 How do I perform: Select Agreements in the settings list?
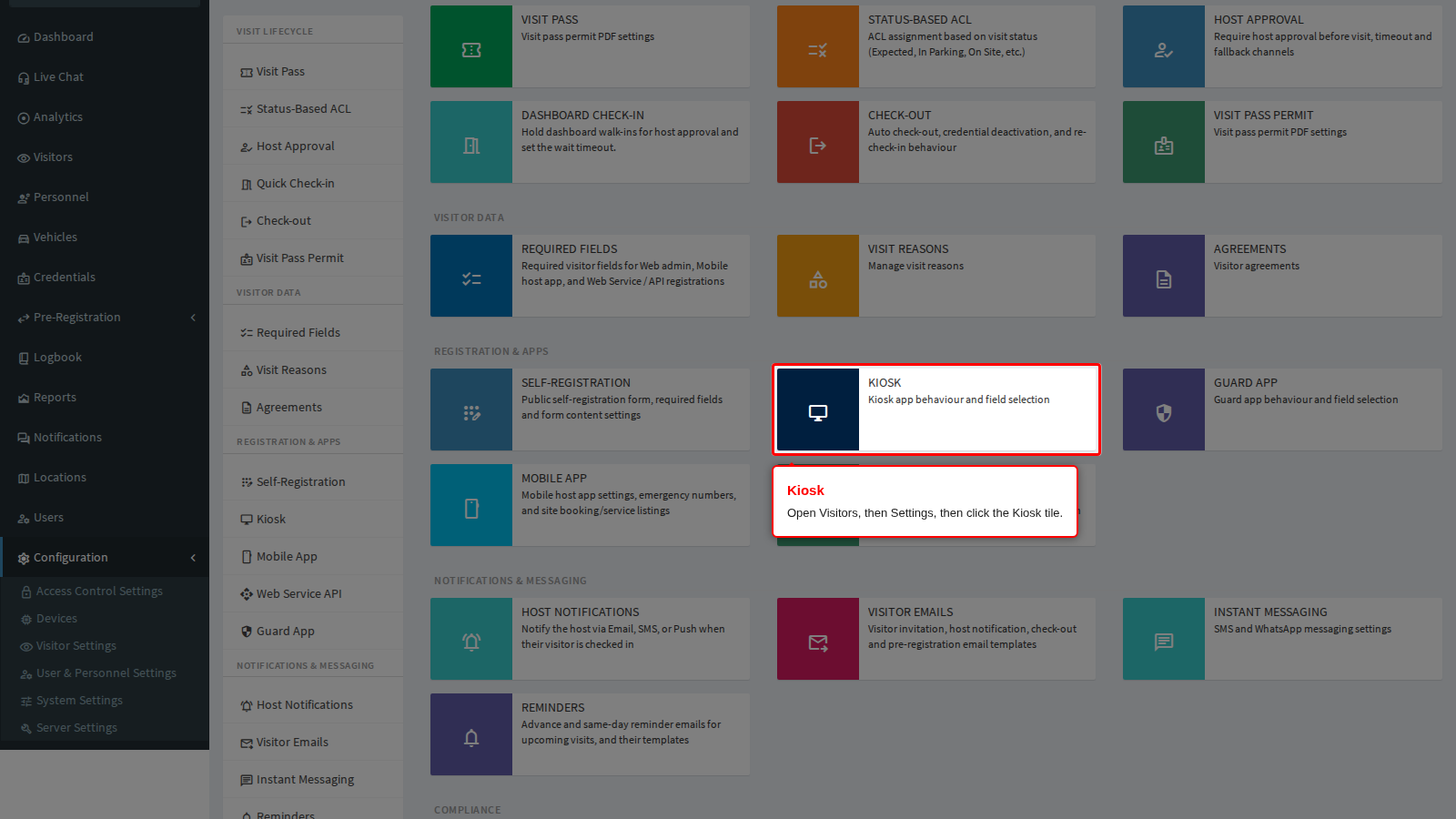pos(313,408)
